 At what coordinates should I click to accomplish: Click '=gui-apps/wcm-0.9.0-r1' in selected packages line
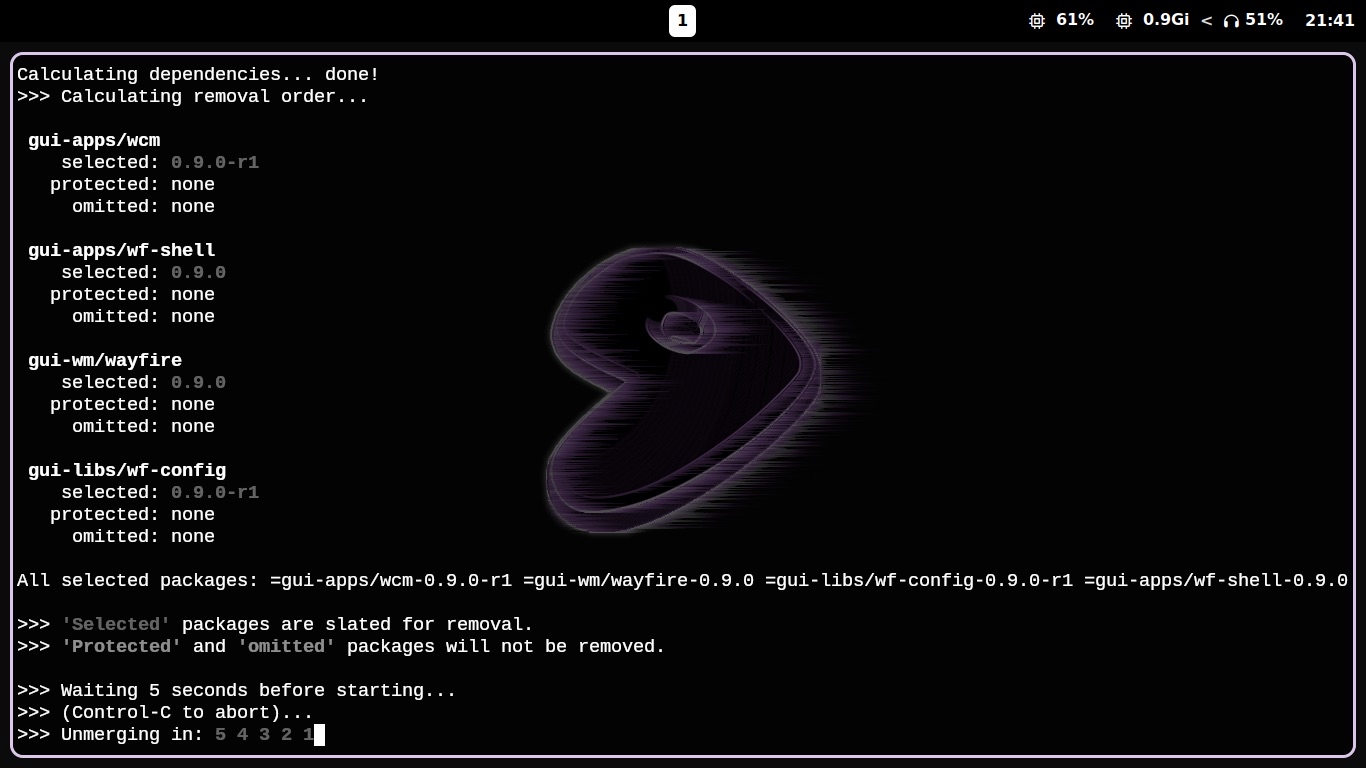point(391,580)
